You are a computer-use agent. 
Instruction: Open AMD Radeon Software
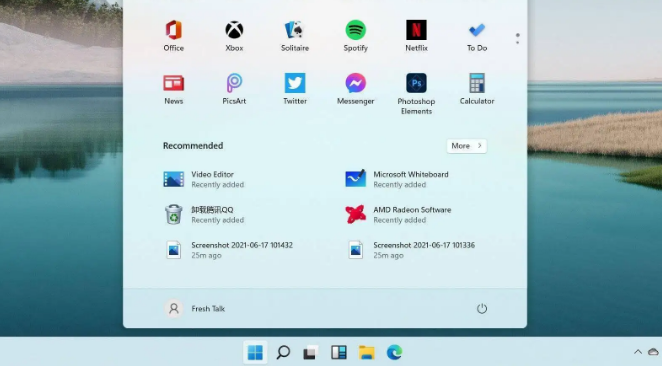coord(398,214)
